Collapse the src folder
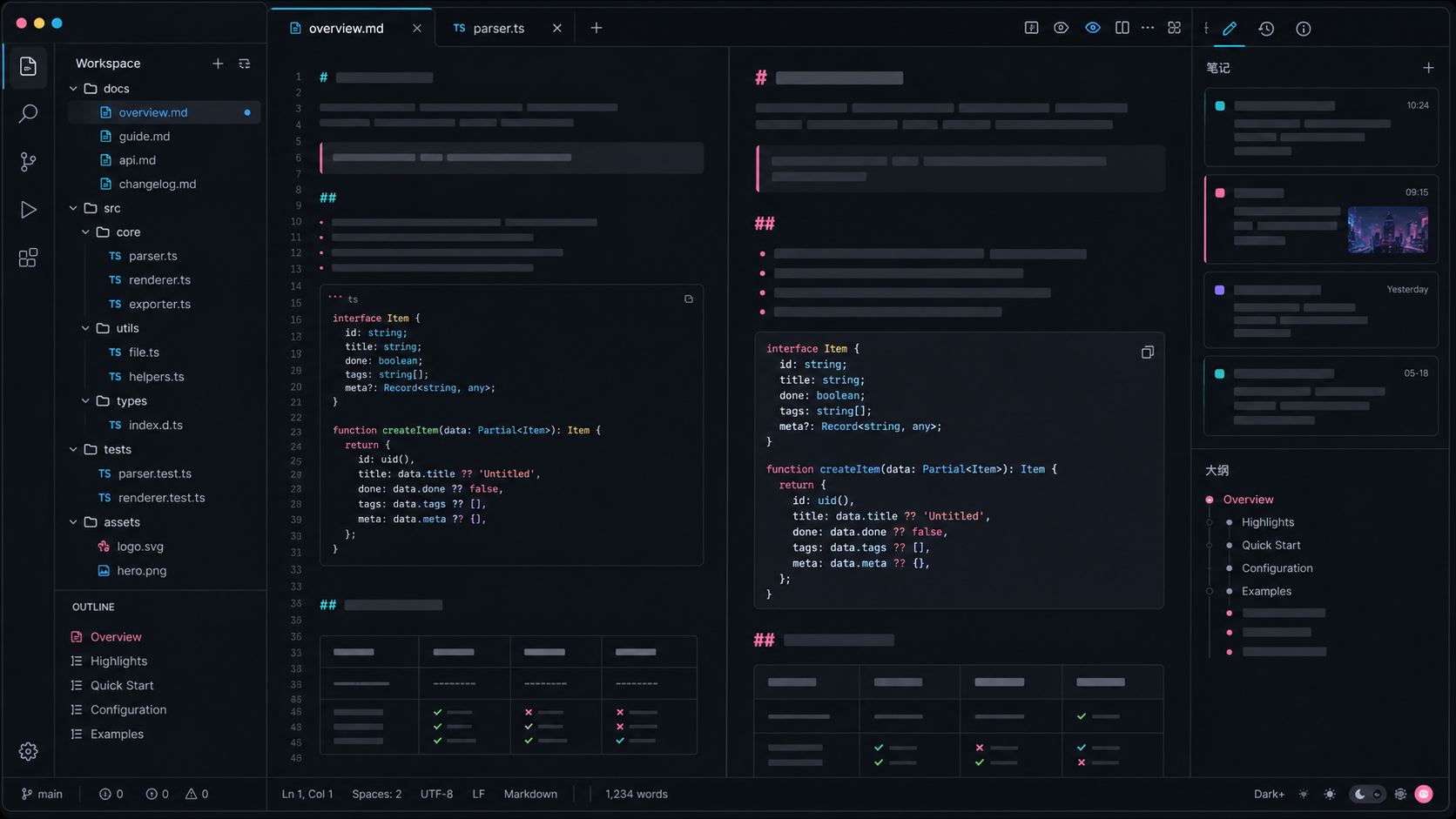Screen dimensions: 1456x819 coord(73,208)
